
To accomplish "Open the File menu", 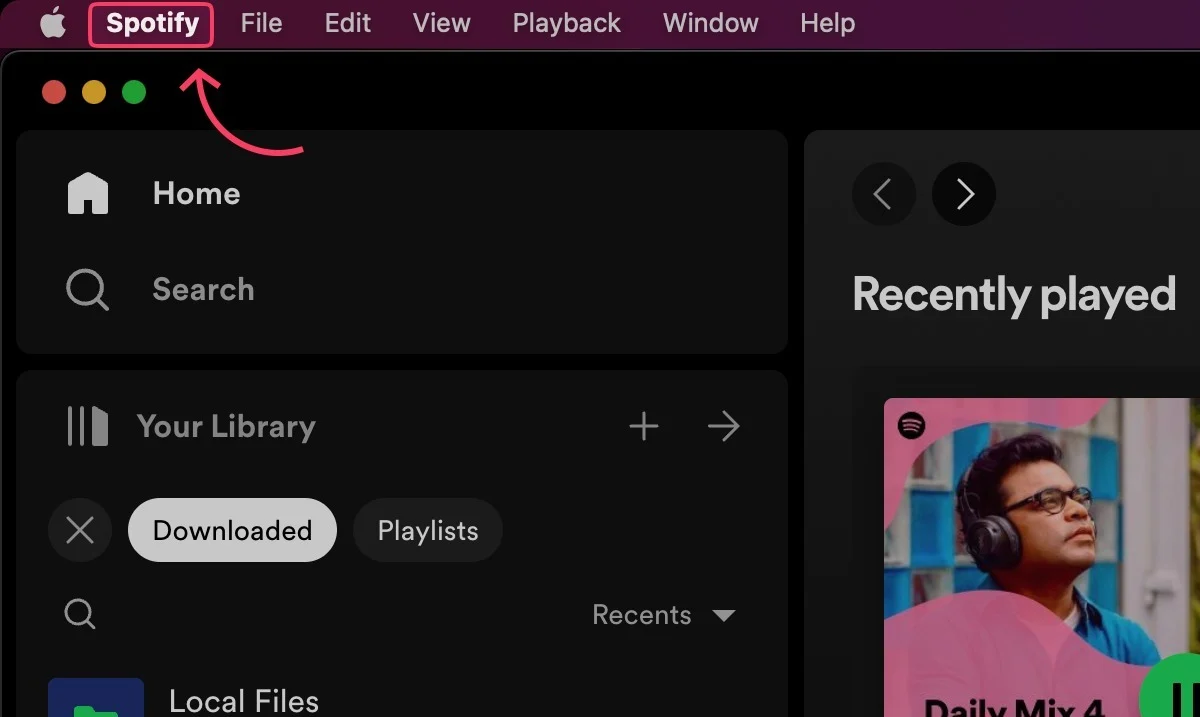I will point(261,23).
